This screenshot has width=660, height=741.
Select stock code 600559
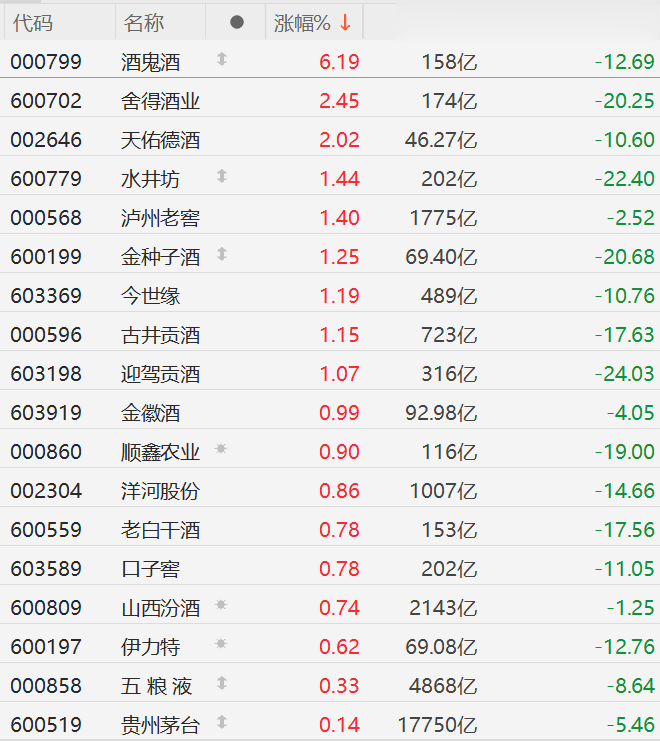pos(46,530)
